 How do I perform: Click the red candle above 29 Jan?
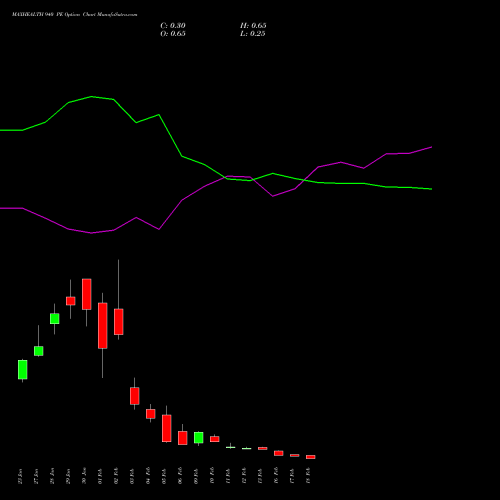click(x=71, y=301)
